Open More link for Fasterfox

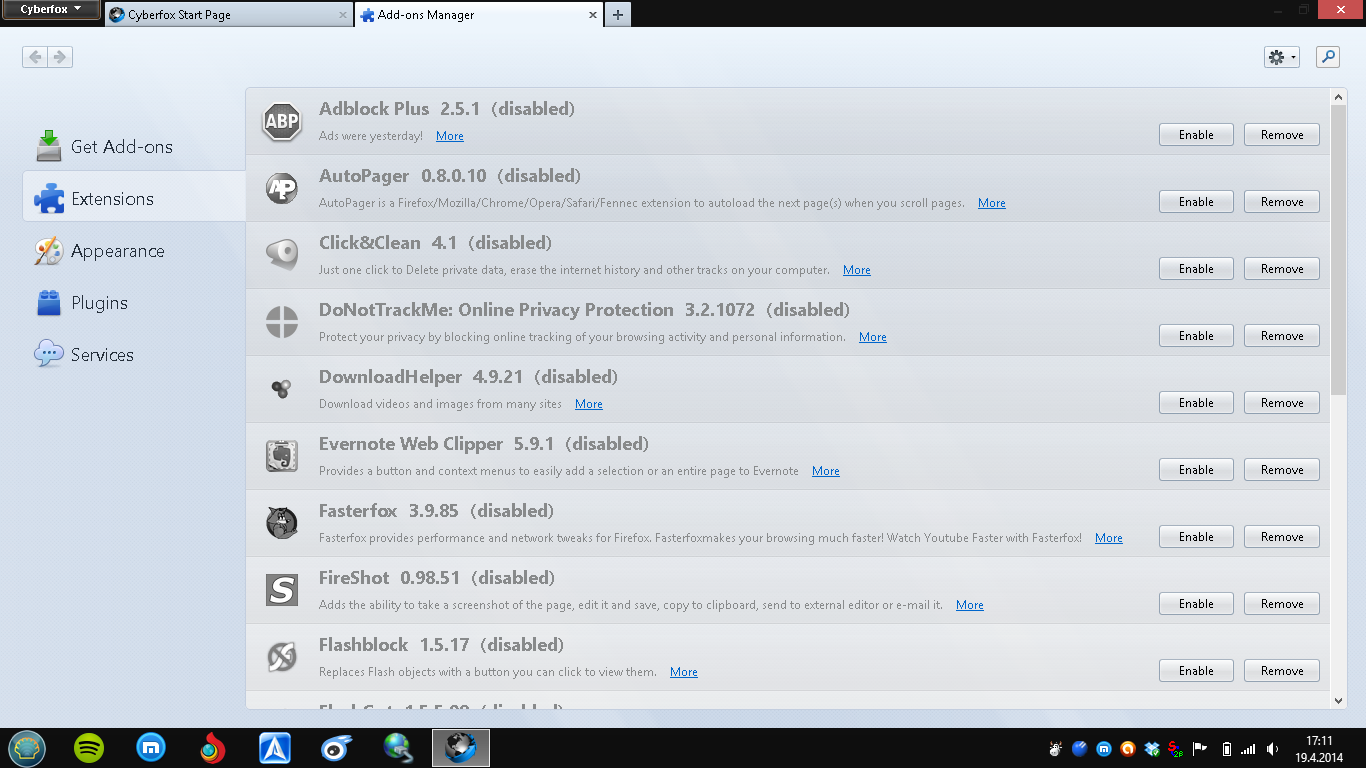pyautogui.click(x=1109, y=538)
